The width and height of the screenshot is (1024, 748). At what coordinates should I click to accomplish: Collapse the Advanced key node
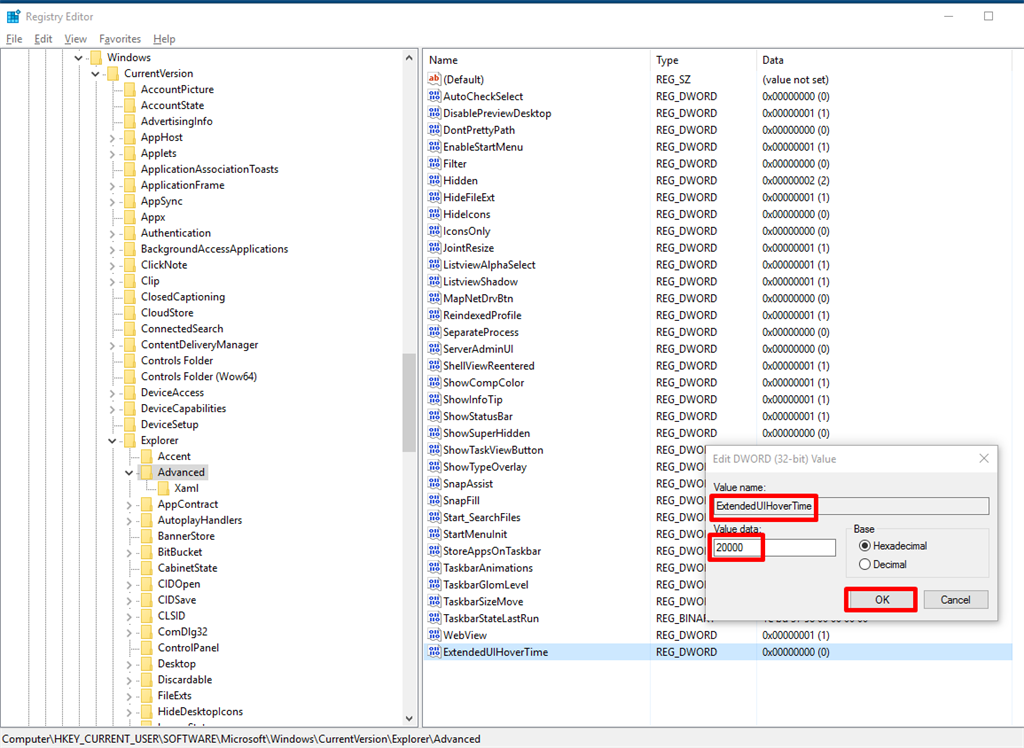point(129,473)
